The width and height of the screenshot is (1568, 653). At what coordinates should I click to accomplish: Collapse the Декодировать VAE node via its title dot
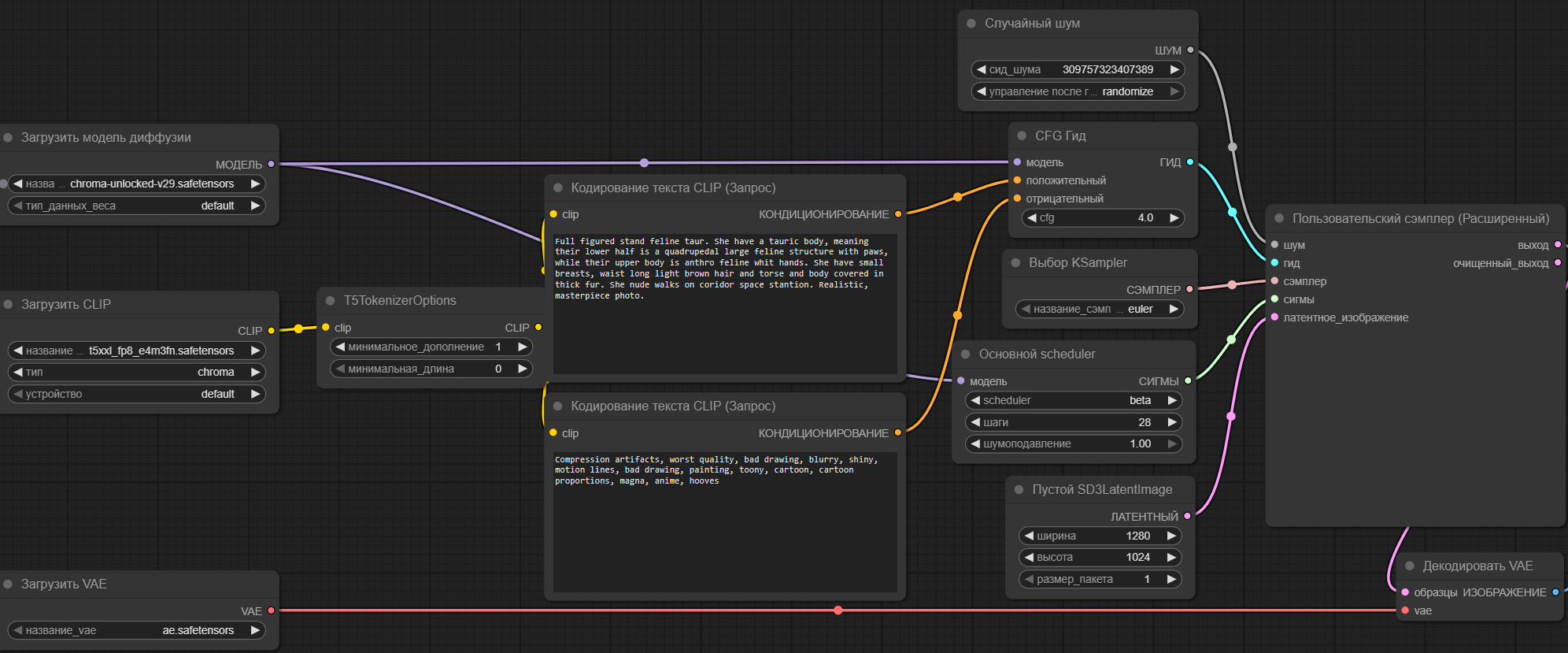[1410, 566]
